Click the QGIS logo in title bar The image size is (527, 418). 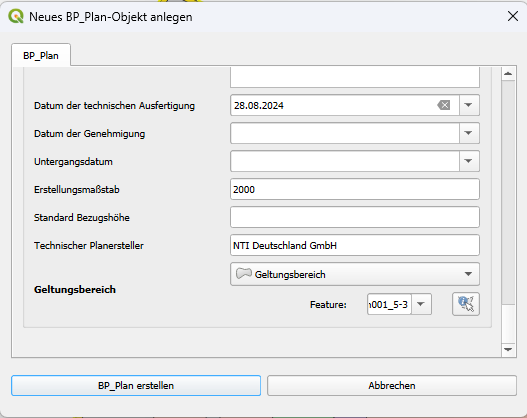pyautogui.click(x=16, y=16)
